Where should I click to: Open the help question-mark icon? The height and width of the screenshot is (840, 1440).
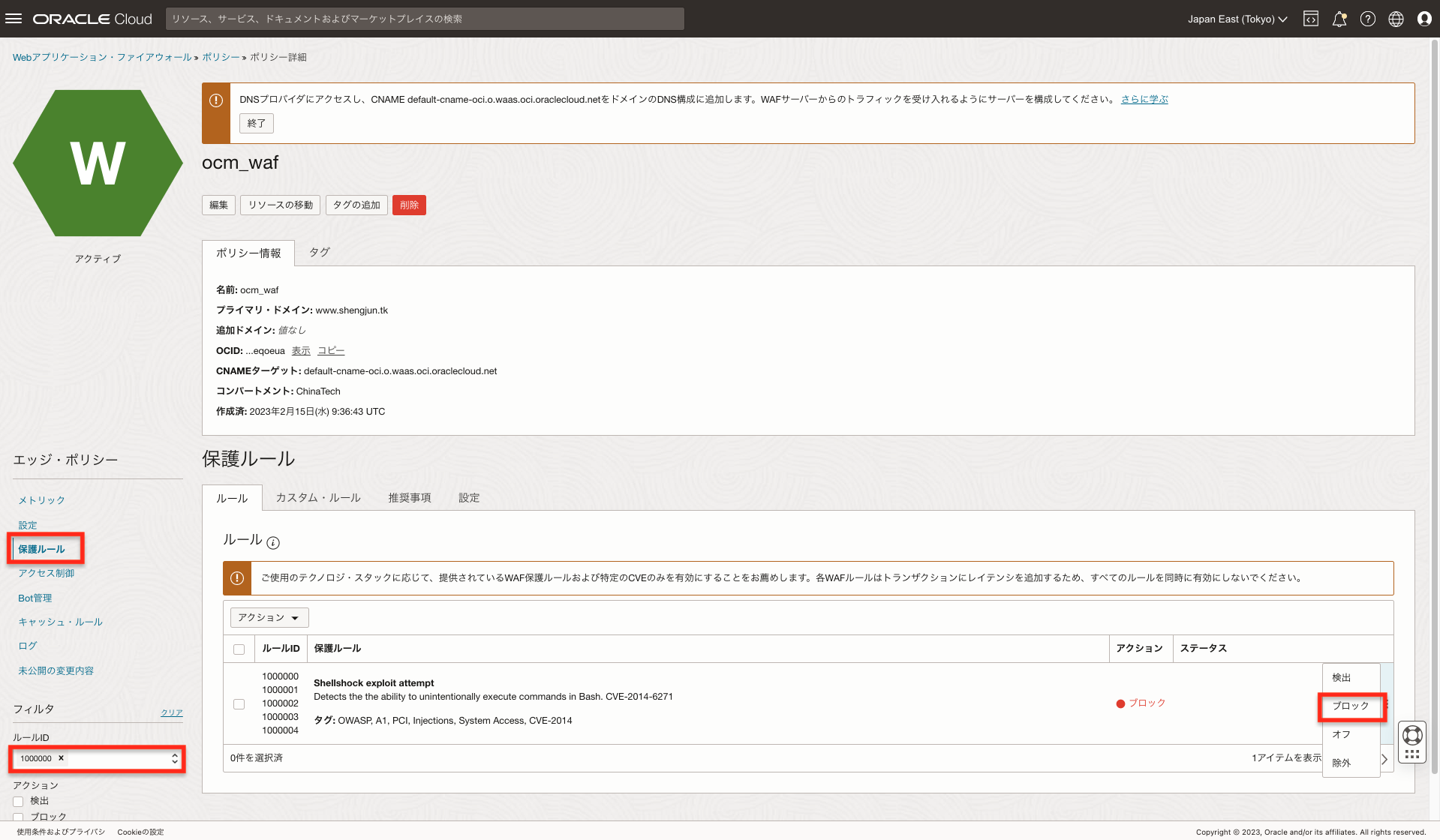1368,19
